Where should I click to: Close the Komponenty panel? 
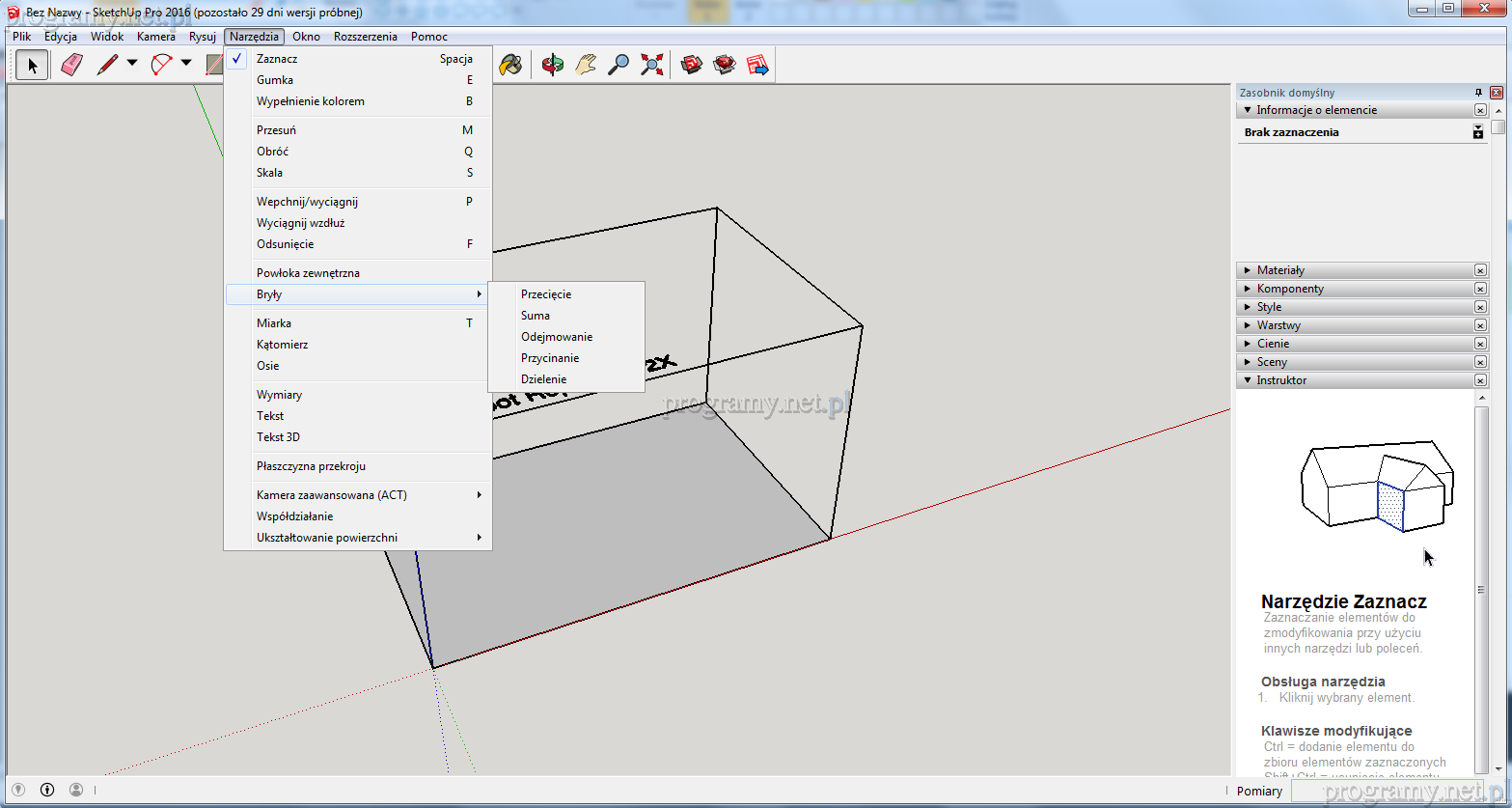[x=1480, y=289]
